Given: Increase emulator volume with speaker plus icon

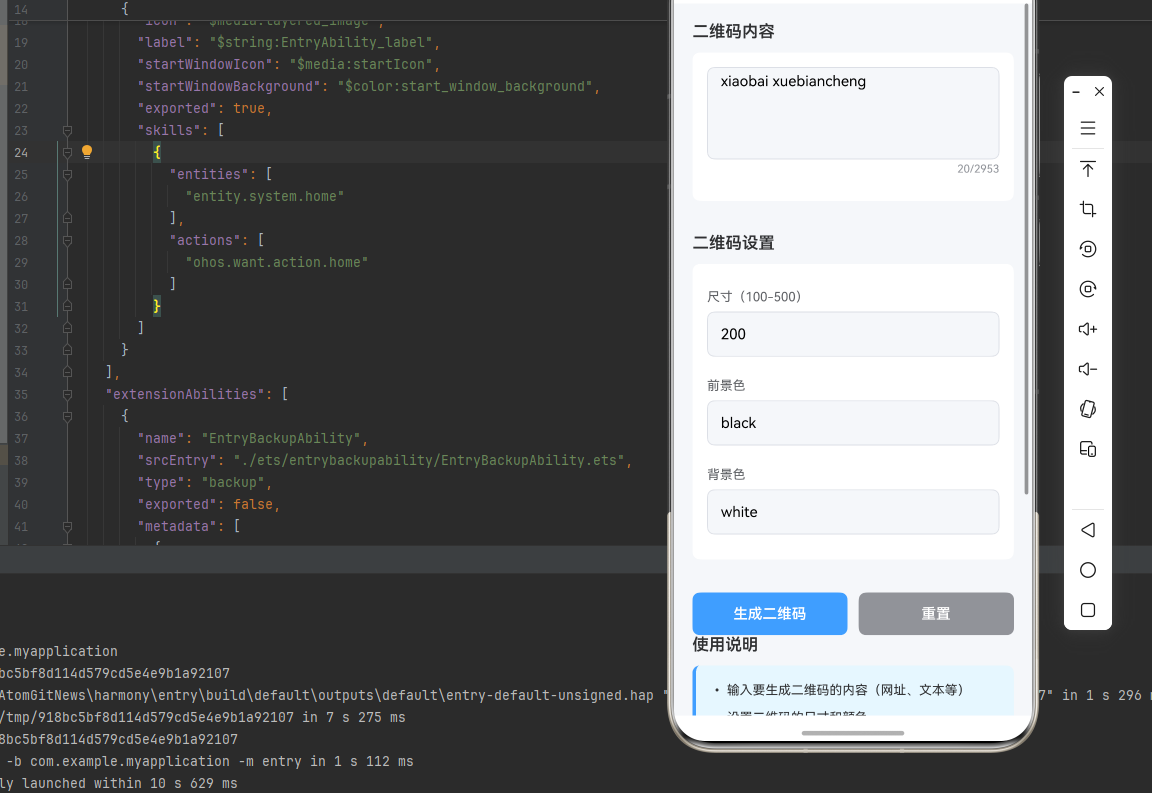Looking at the screenshot, I should coord(1087,329).
